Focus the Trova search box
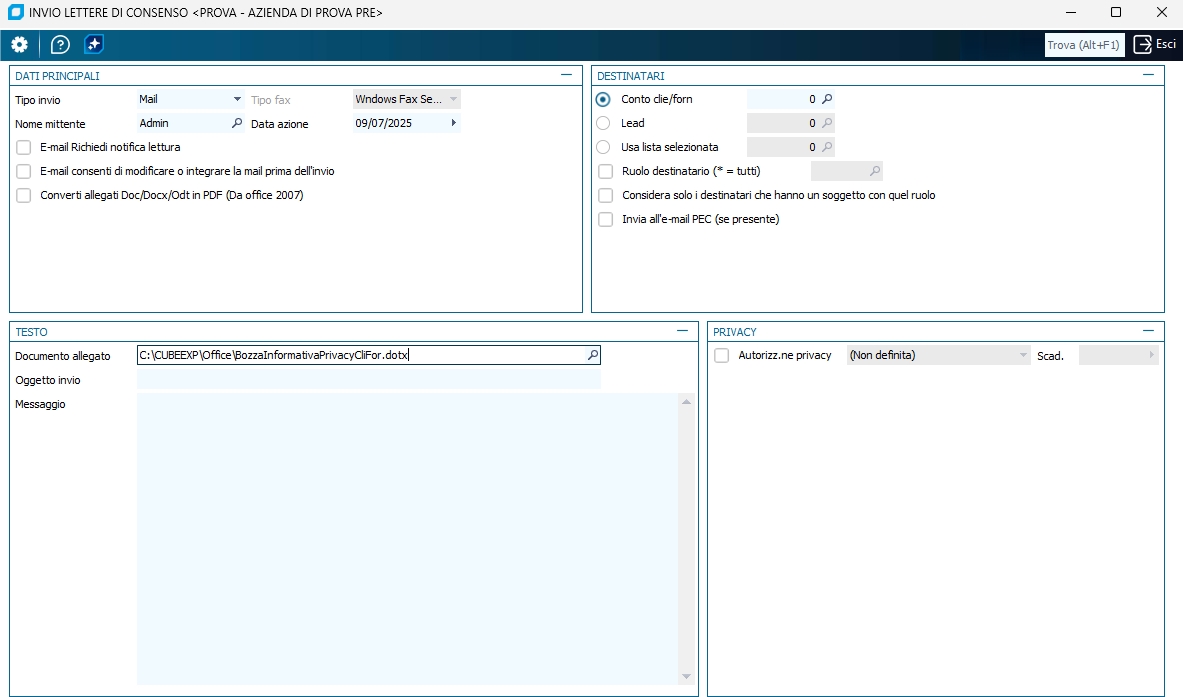 [1084, 45]
